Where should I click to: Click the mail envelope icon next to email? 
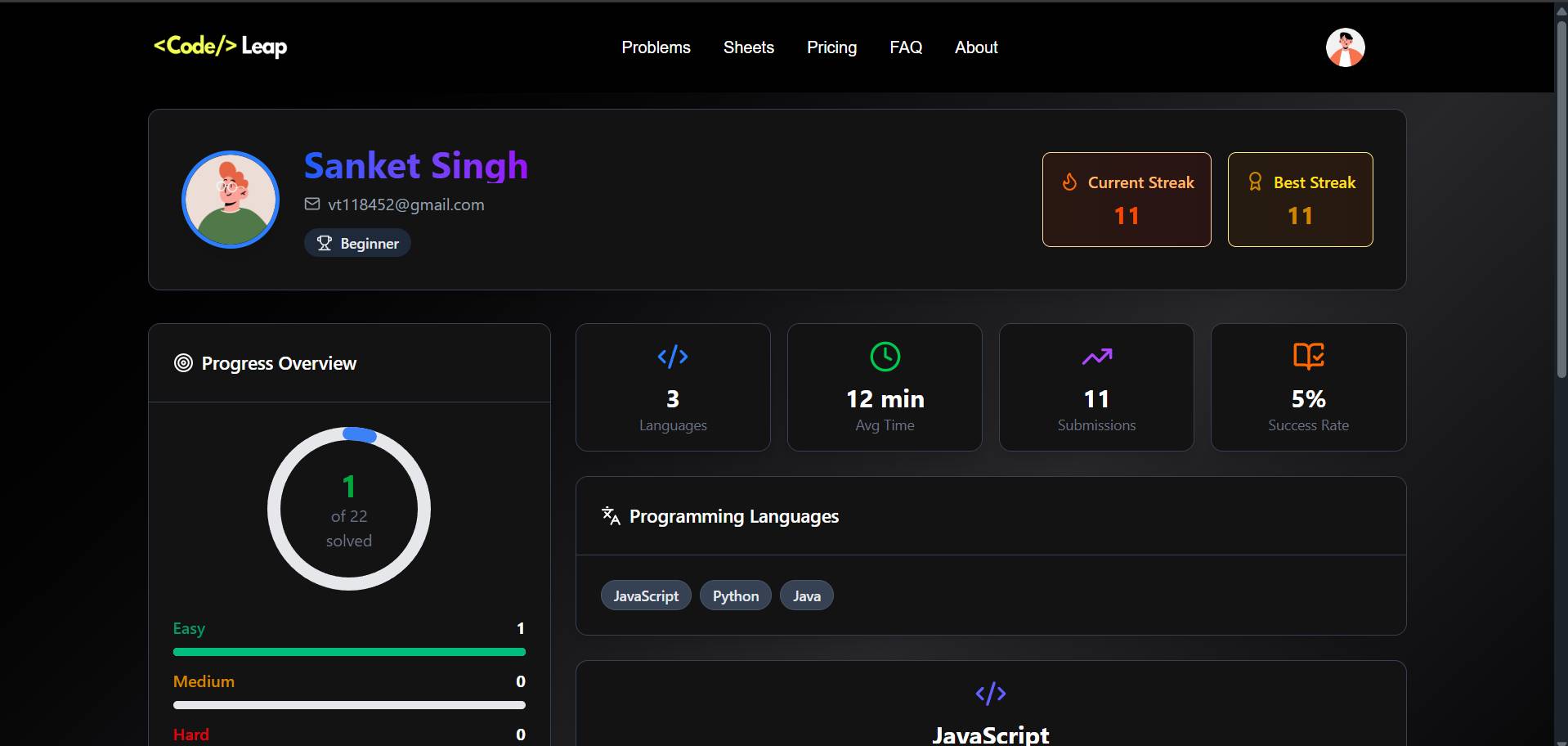tap(312, 204)
